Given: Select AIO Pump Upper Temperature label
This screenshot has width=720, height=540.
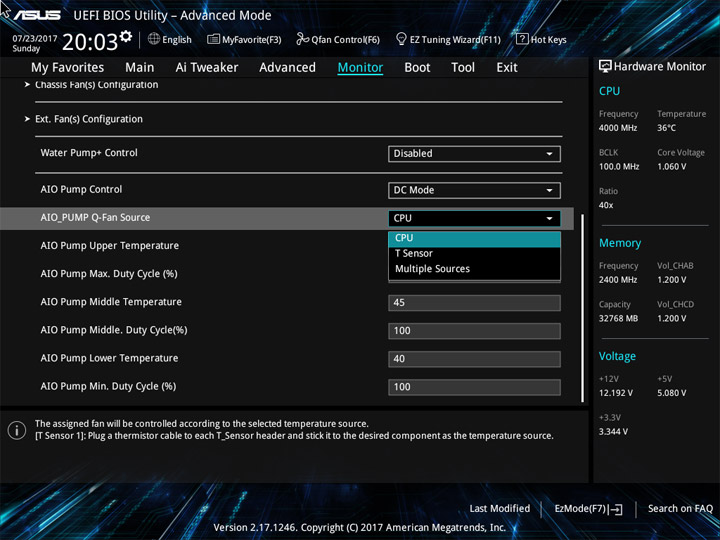Looking at the screenshot, I should (110, 246).
